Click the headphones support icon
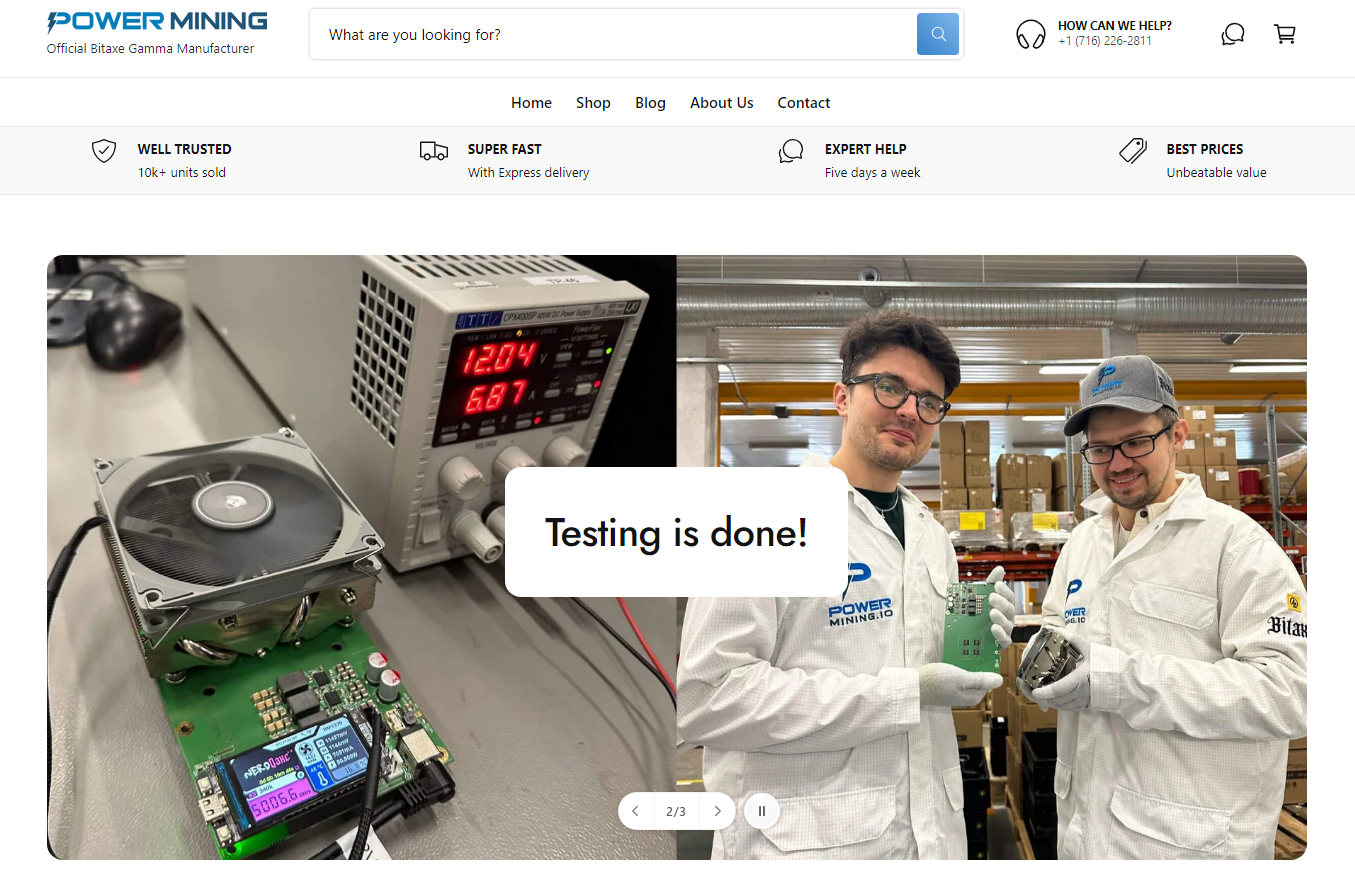 click(1031, 34)
